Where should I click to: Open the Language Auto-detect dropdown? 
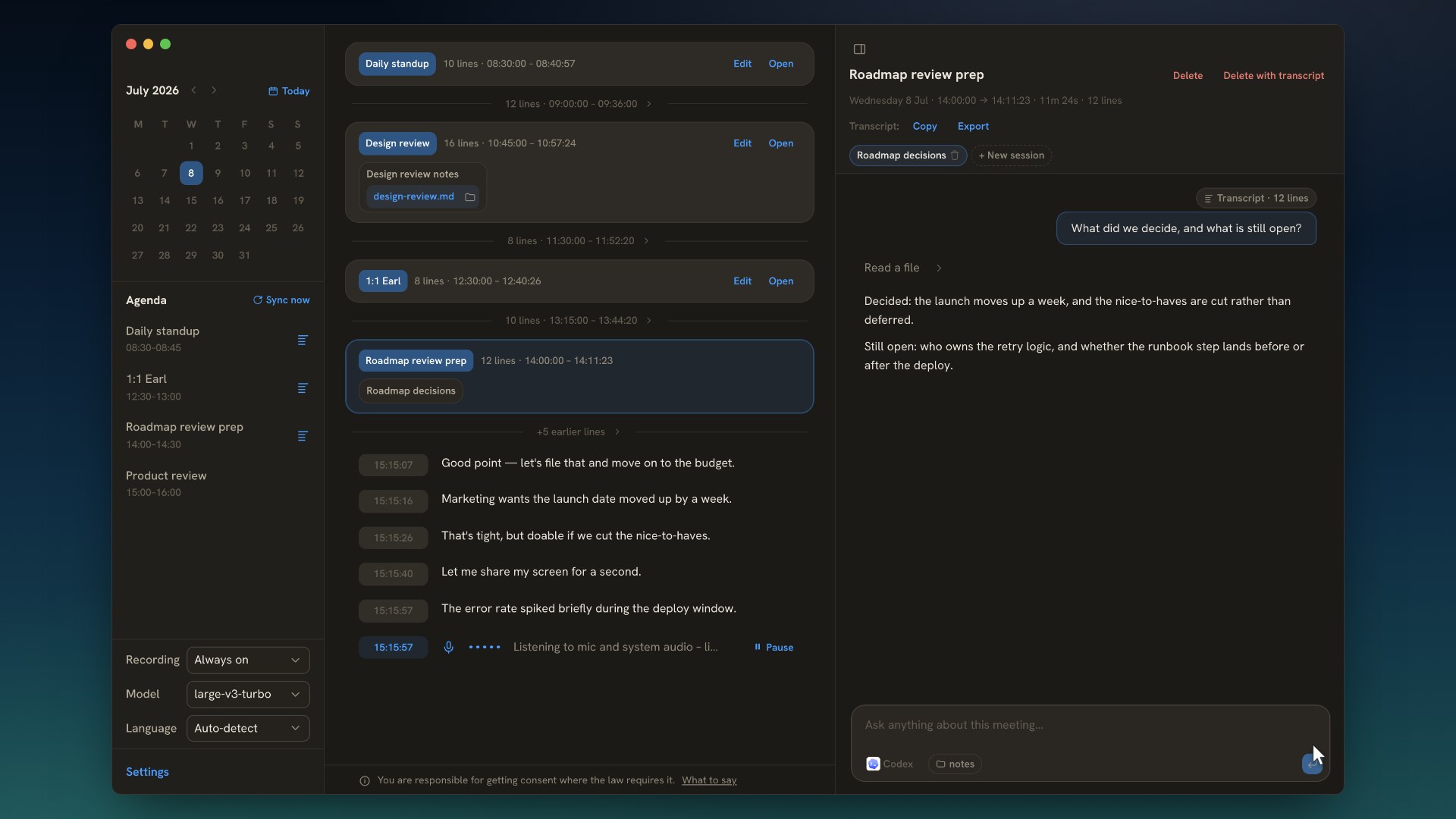click(x=248, y=728)
